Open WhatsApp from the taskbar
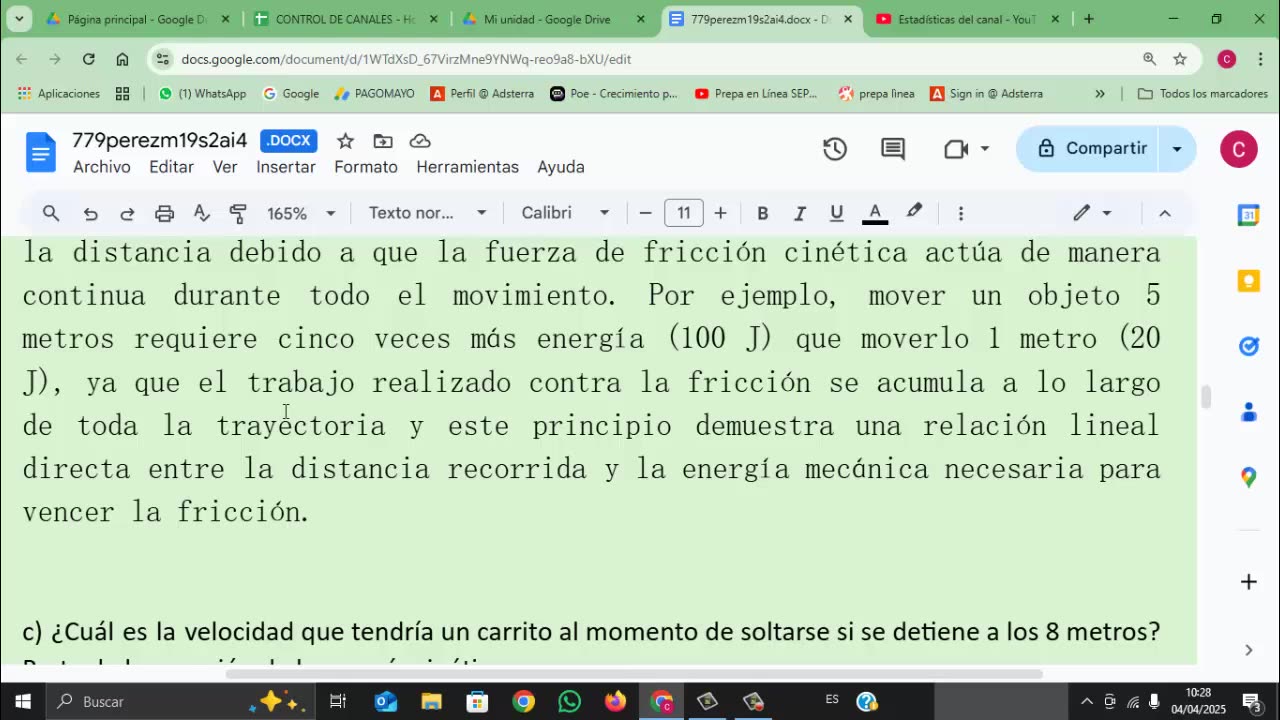This screenshot has height=720, width=1280. coord(569,702)
